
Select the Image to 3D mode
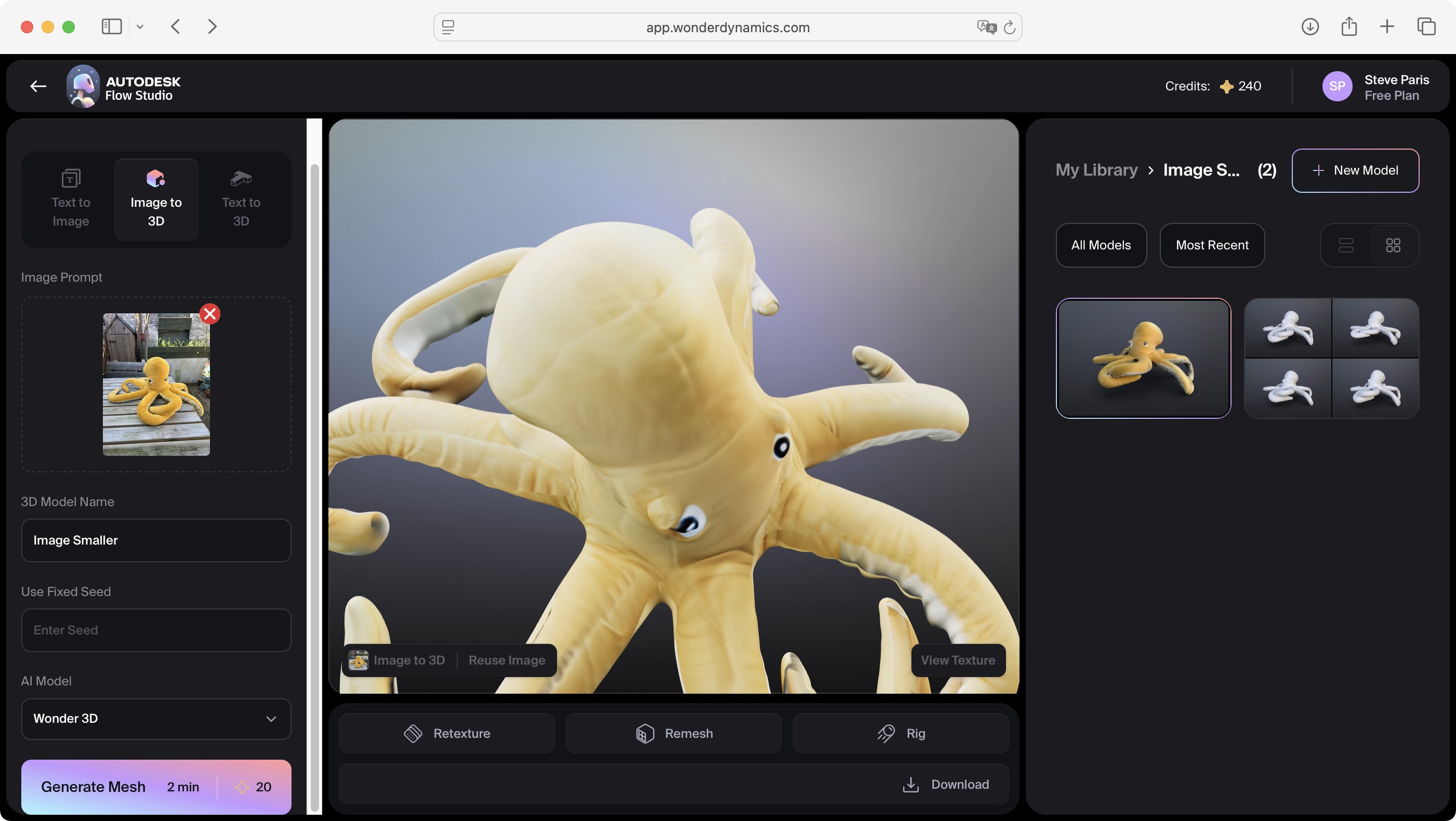(155, 199)
